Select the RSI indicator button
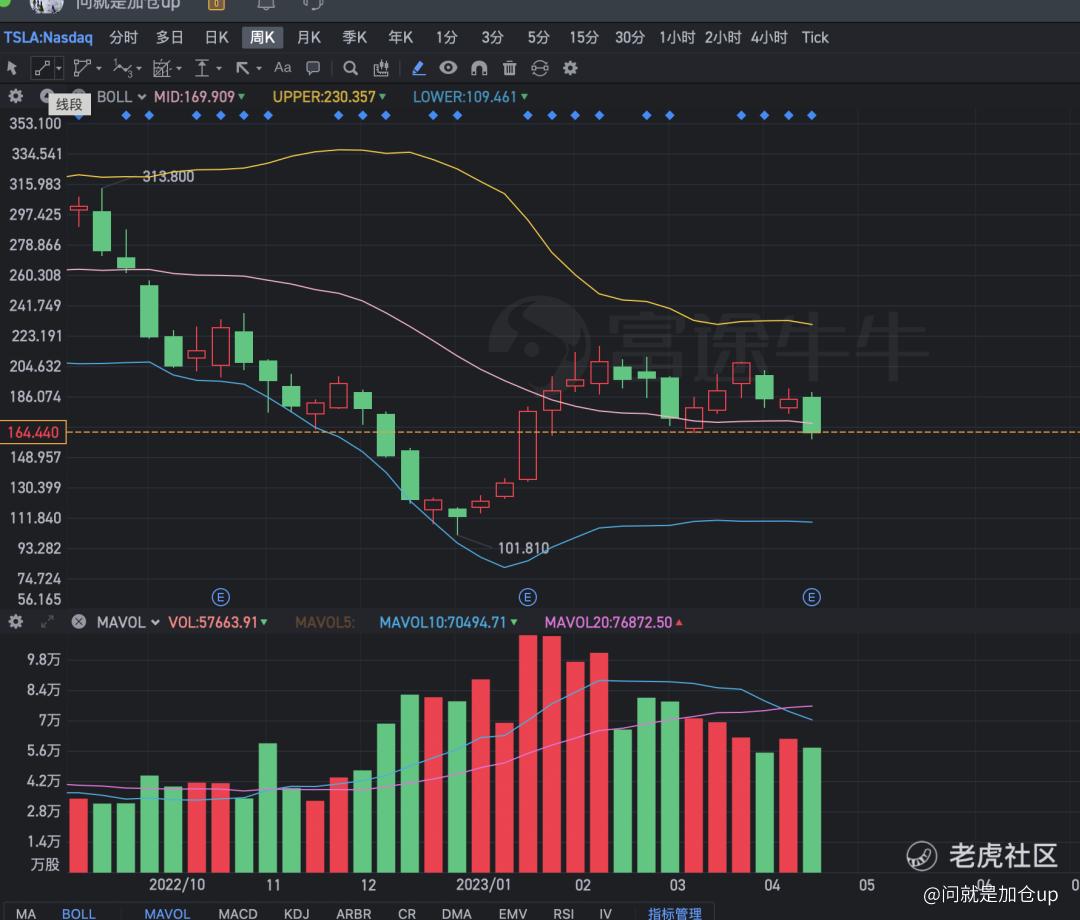The height and width of the screenshot is (920, 1080). point(563,913)
